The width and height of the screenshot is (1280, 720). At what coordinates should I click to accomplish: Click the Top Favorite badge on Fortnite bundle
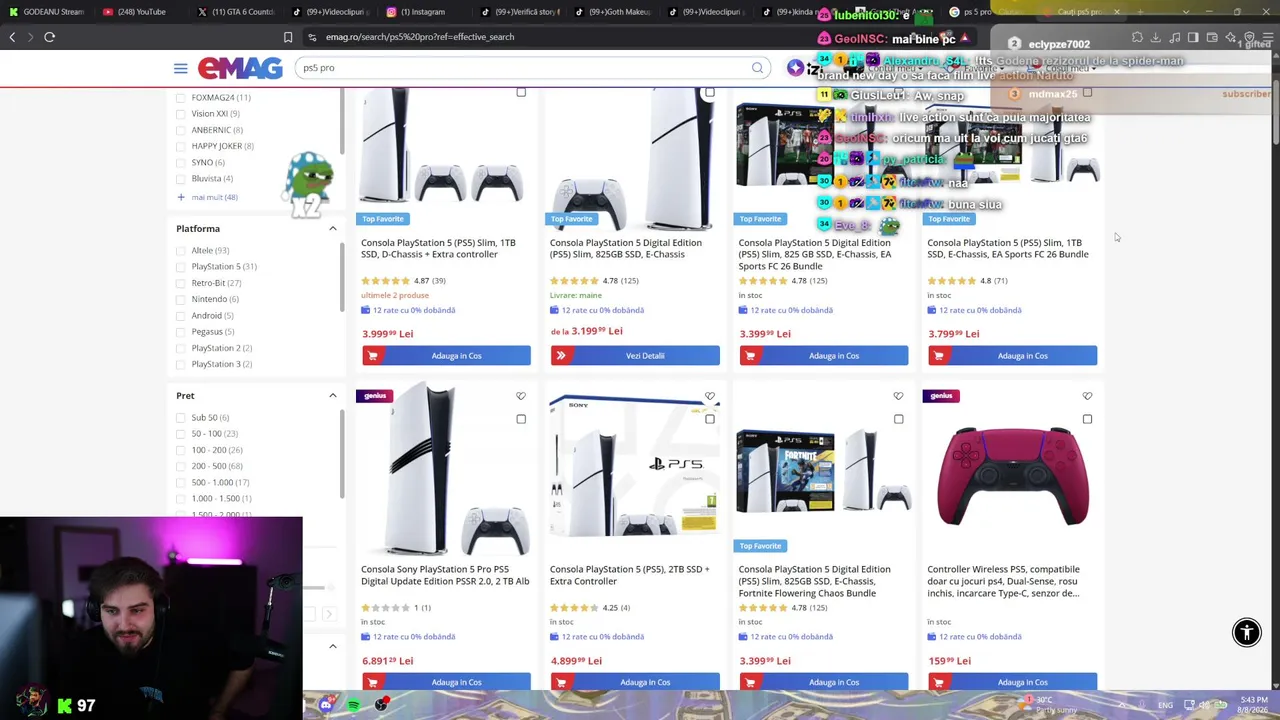(761, 546)
